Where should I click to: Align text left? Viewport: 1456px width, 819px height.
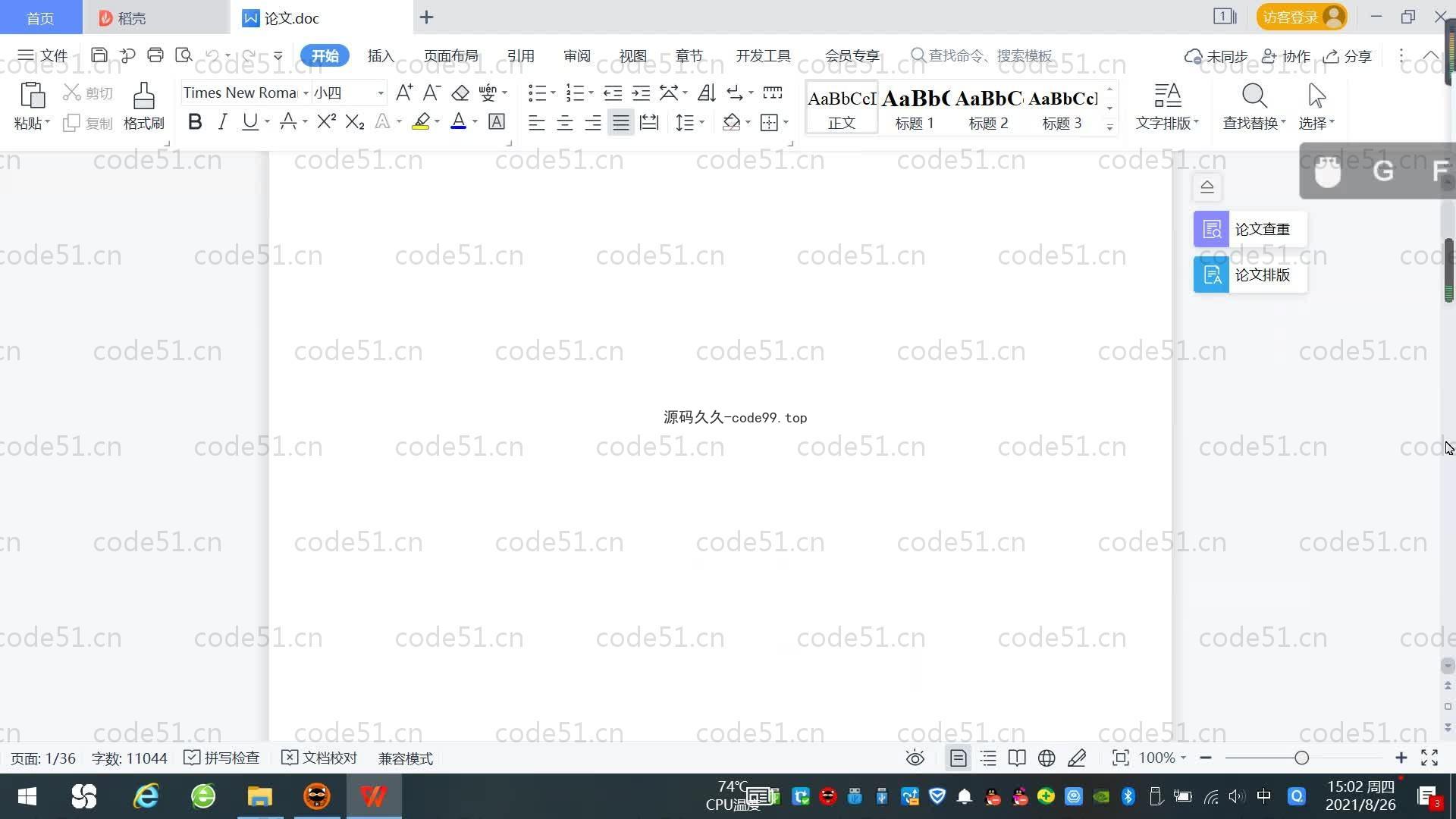536,122
